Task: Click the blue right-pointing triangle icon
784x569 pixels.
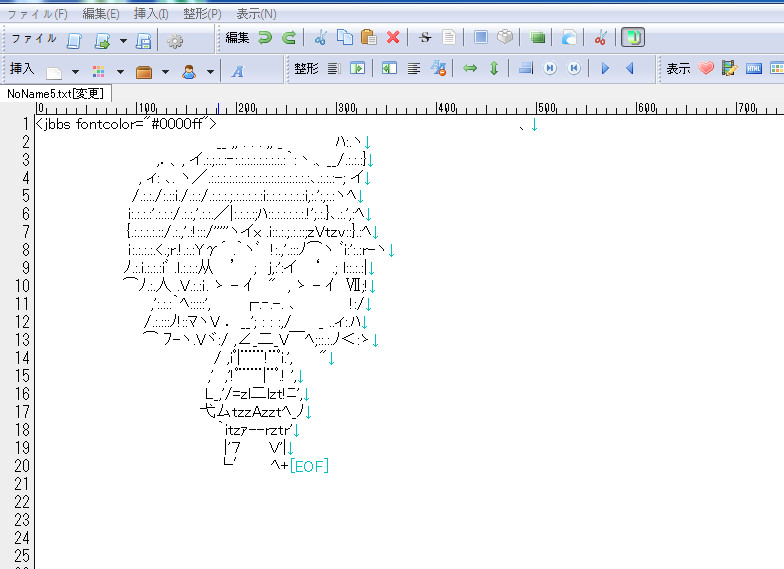Action: point(605,69)
